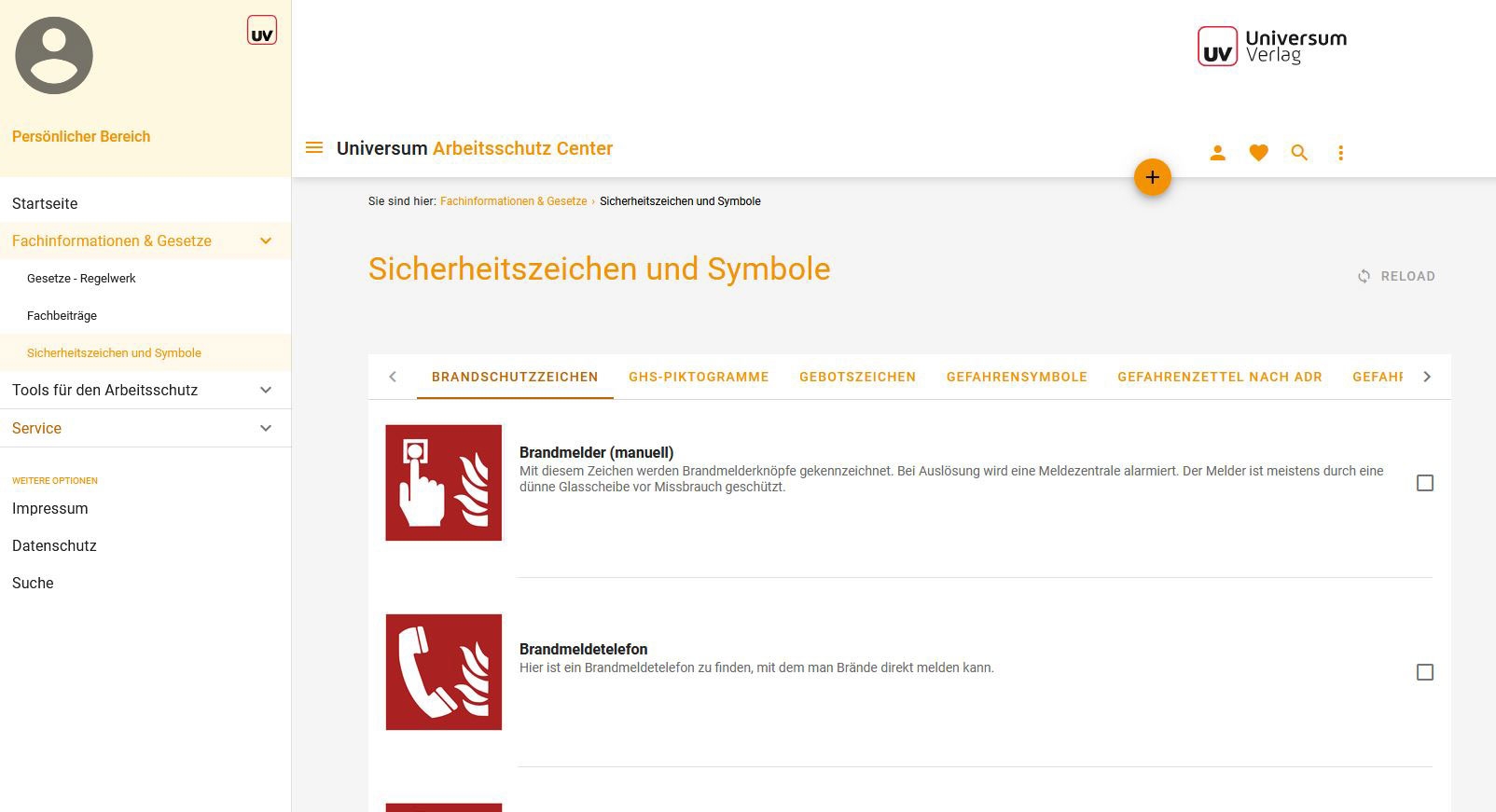Select the Brandschutzzeichen tab
The width and height of the screenshot is (1496, 812).
click(515, 377)
